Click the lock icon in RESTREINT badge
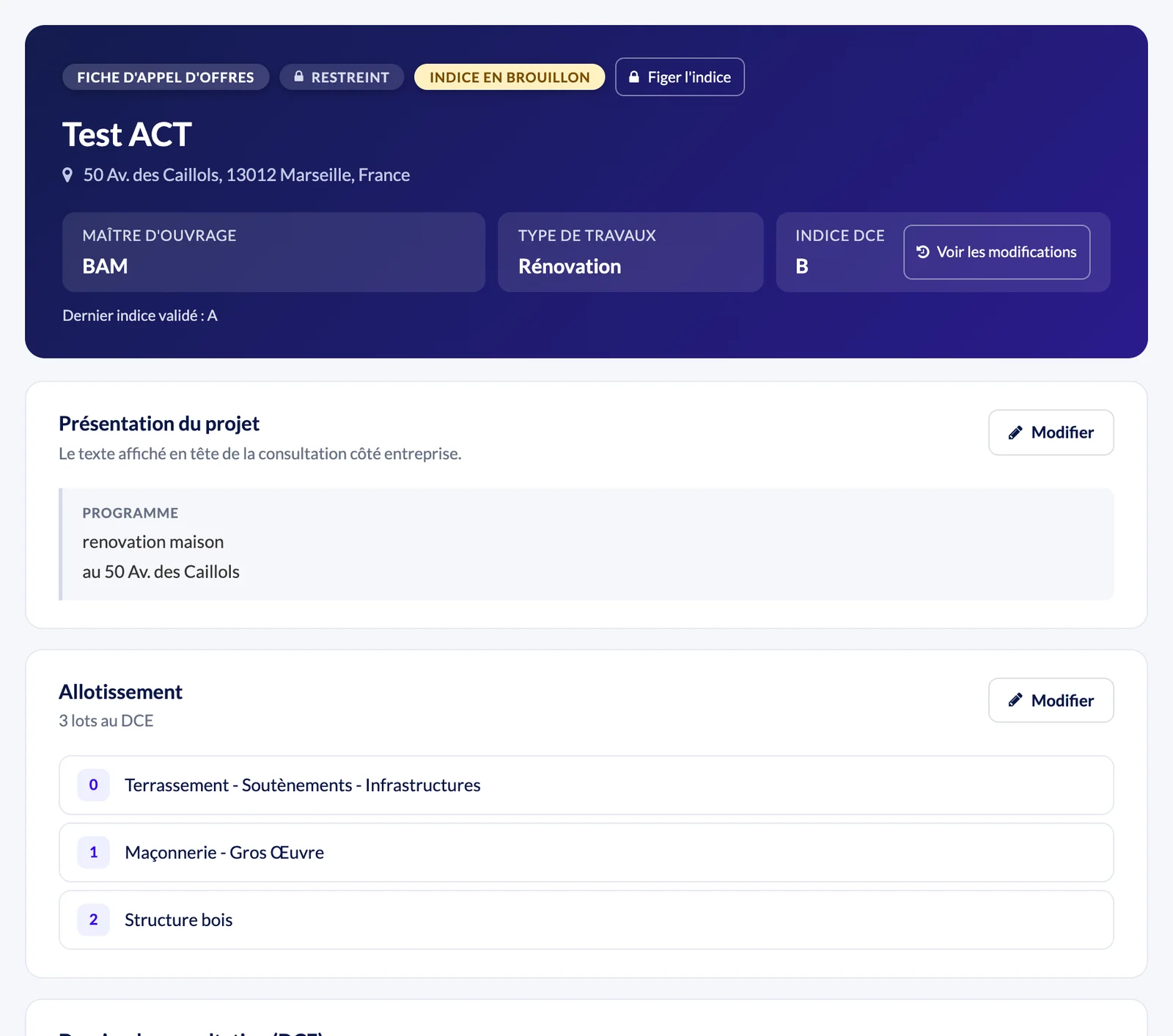The height and width of the screenshot is (1036, 1173). click(299, 76)
